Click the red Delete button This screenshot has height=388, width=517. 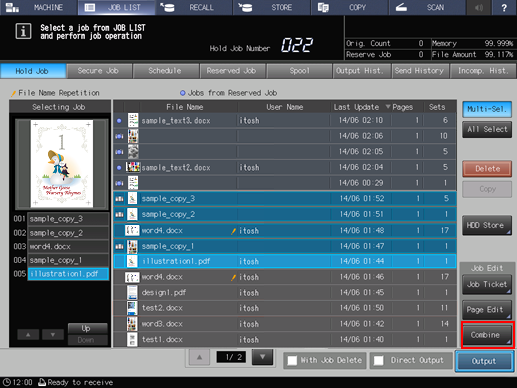point(487,169)
